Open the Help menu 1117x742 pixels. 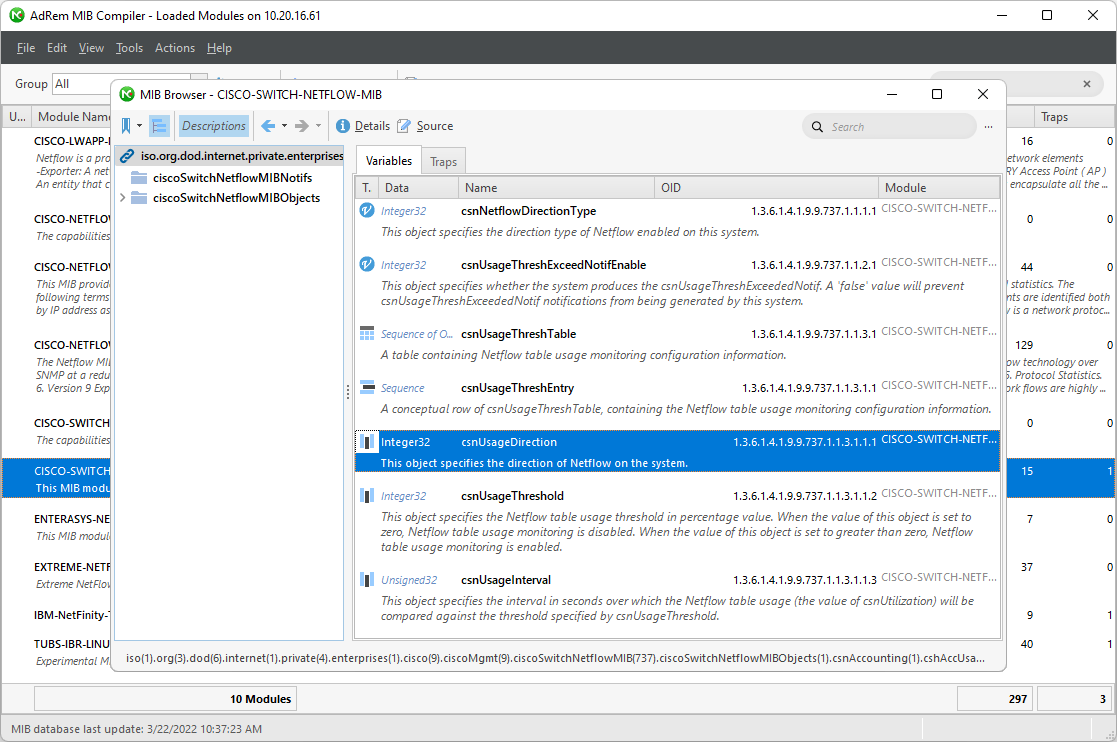click(219, 48)
